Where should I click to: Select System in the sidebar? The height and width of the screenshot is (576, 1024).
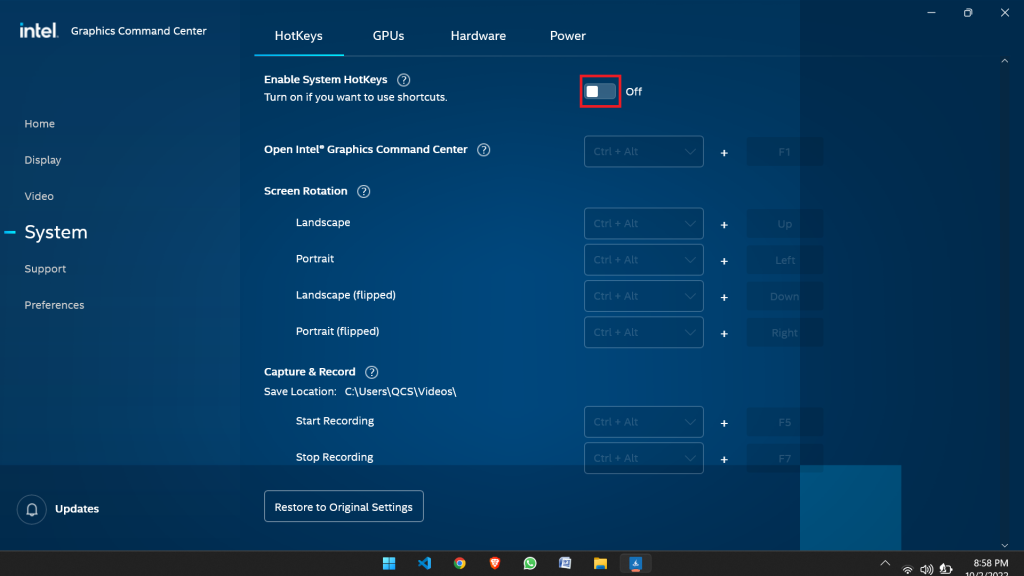point(56,232)
